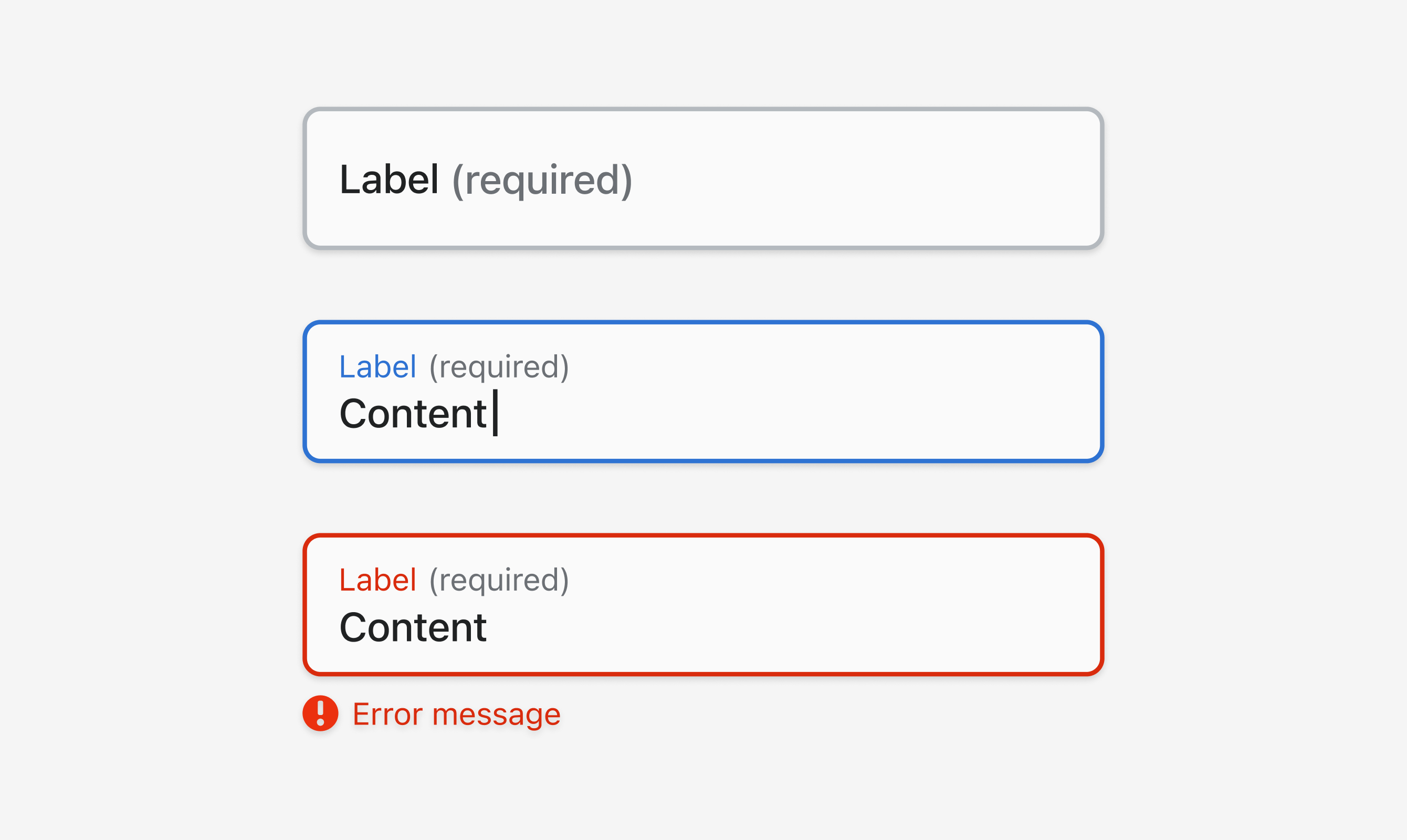Click the closing parenthesis of large gray '(required)'

[626, 181]
